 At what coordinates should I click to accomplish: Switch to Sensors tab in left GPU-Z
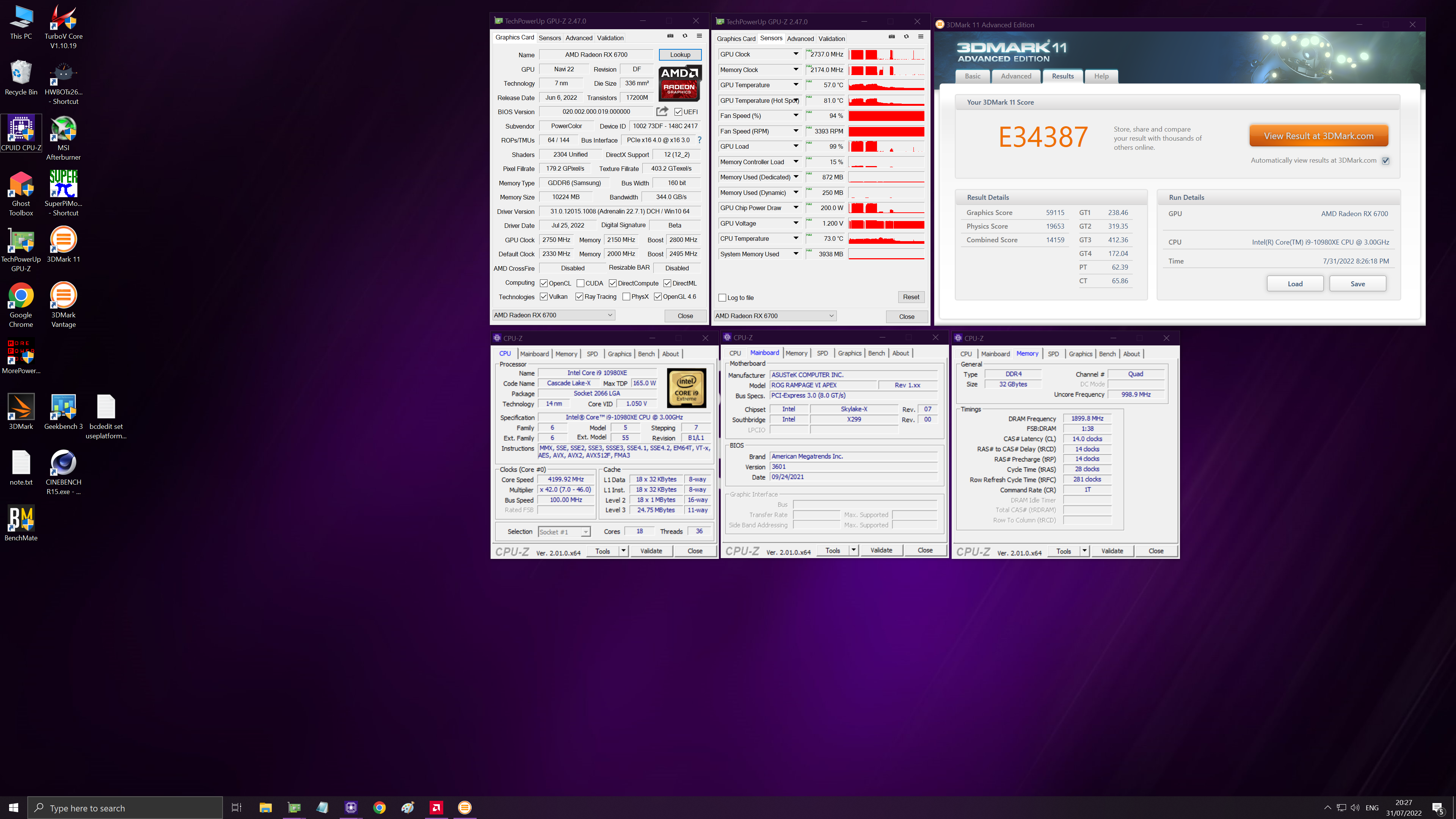549,38
